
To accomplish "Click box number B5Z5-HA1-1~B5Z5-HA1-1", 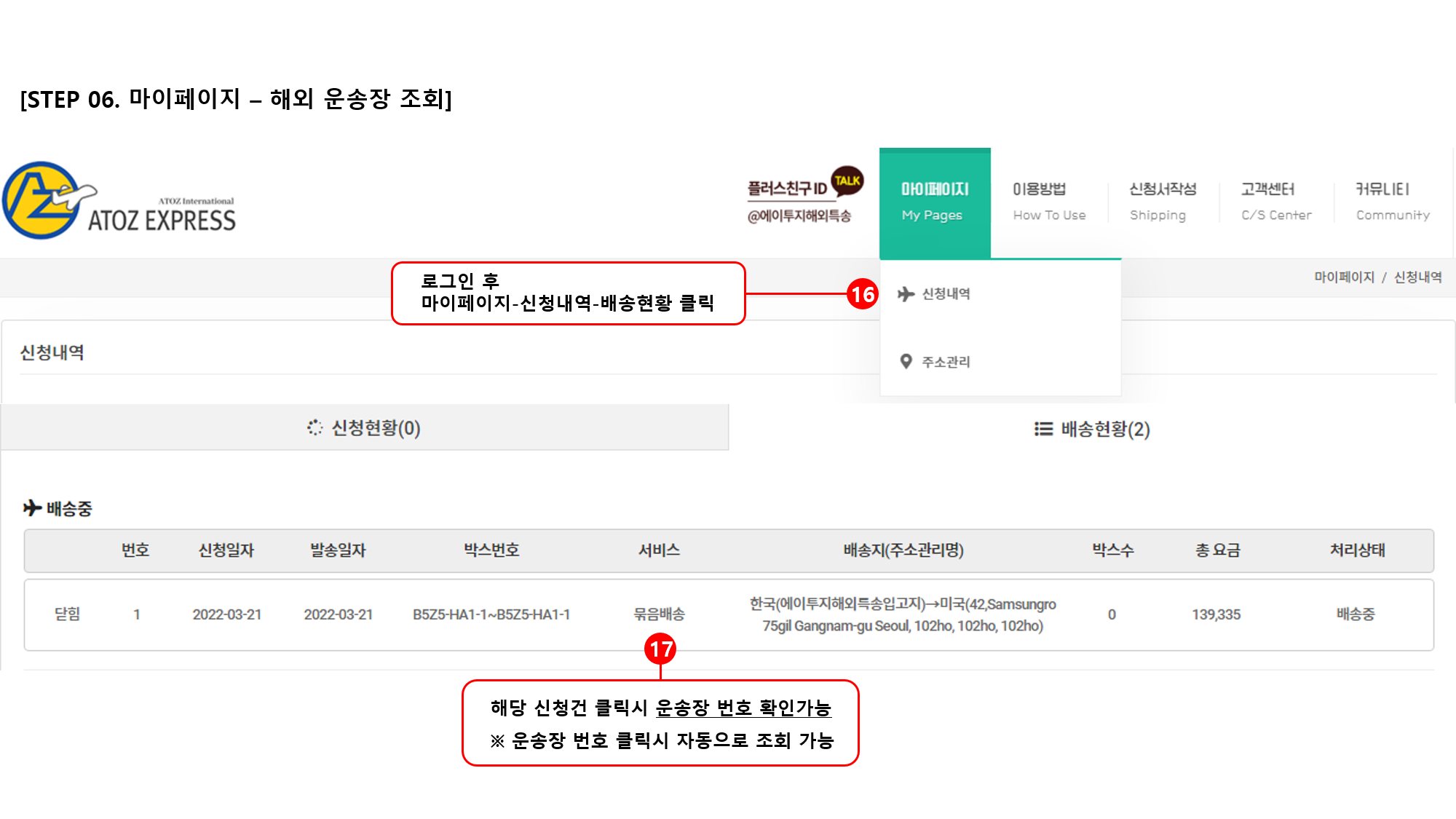I will pos(491,614).
